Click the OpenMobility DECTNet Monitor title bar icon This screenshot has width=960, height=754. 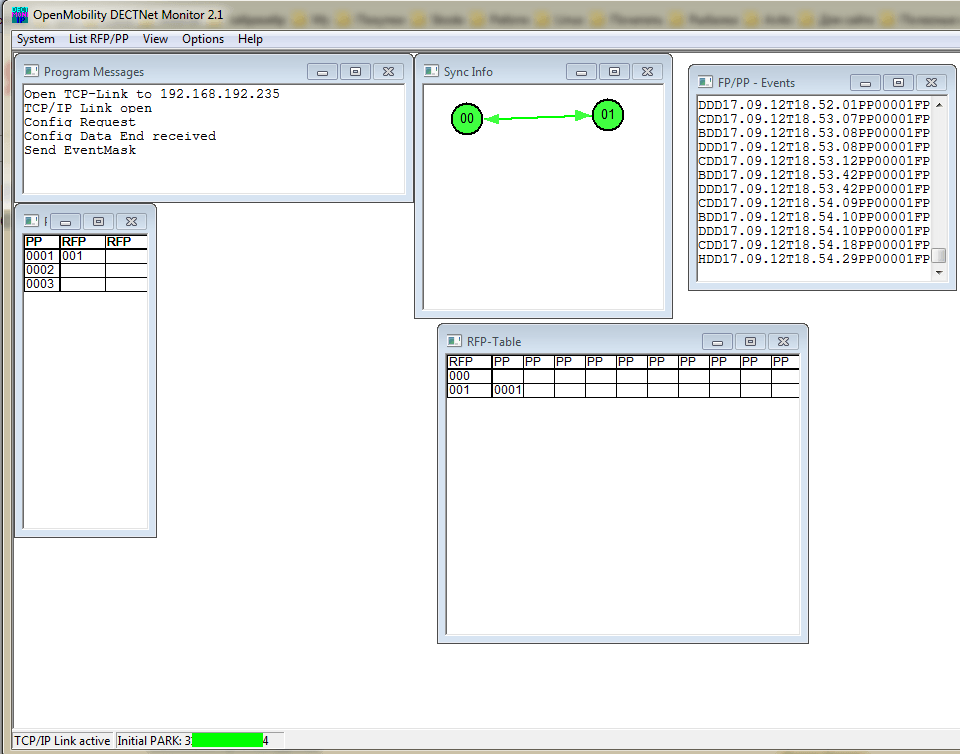point(20,15)
